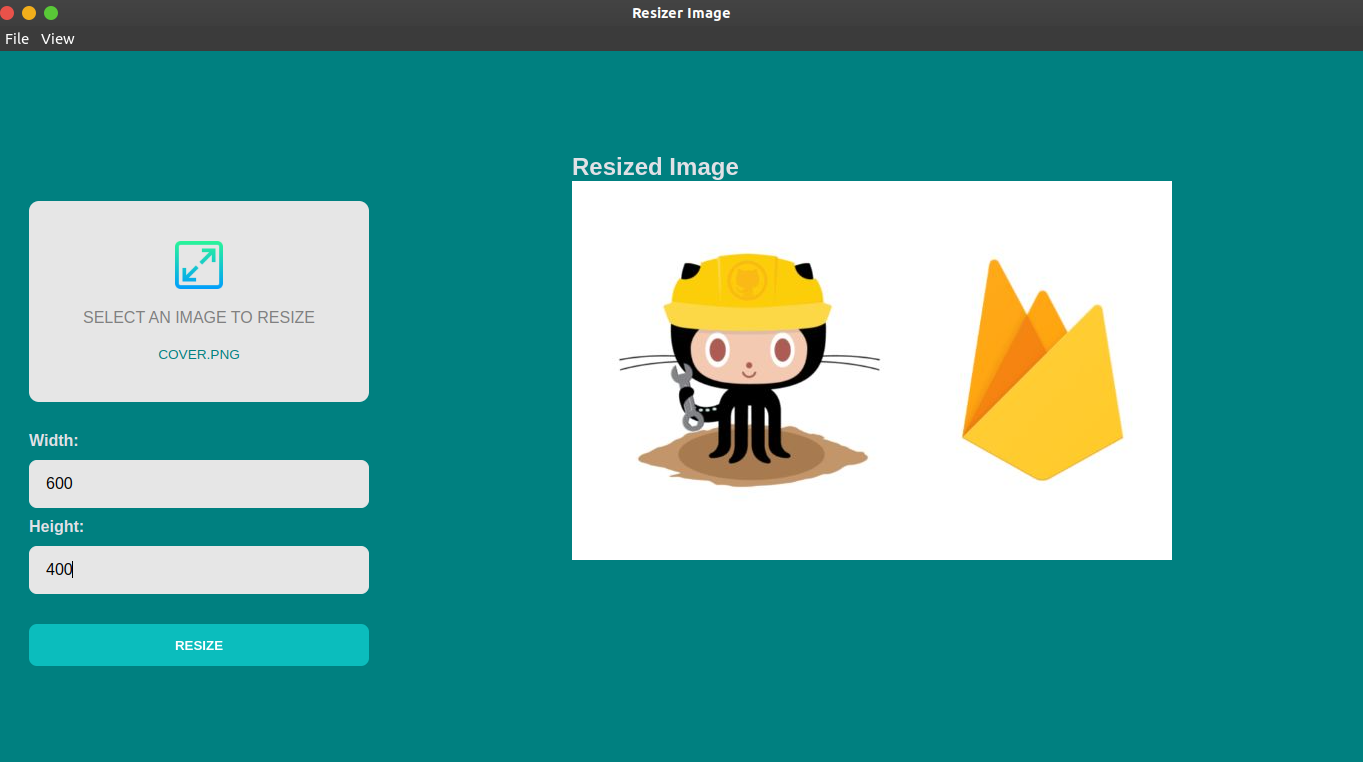Screen dimensions: 1363x762
Task: Click the resize arrows icon
Action: click(199, 265)
